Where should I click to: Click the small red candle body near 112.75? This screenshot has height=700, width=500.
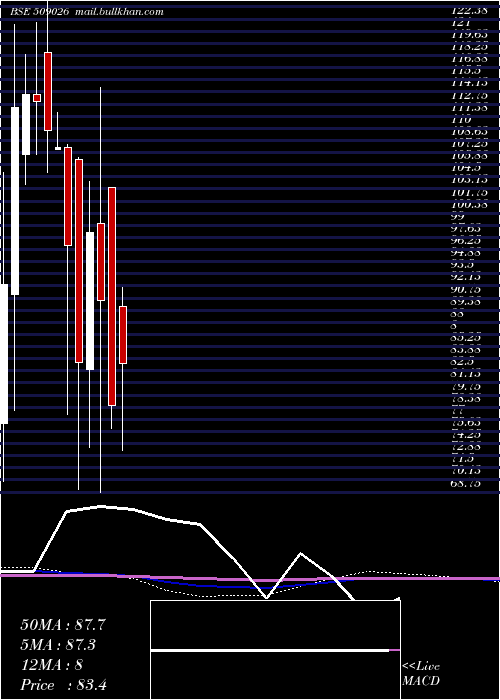point(37,98)
